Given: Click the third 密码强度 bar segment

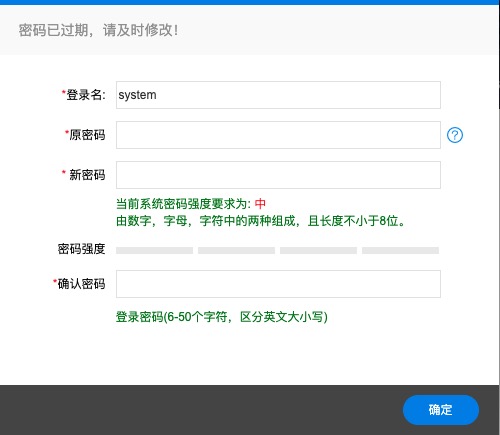Looking at the screenshot, I should click(x=318, y=250).
